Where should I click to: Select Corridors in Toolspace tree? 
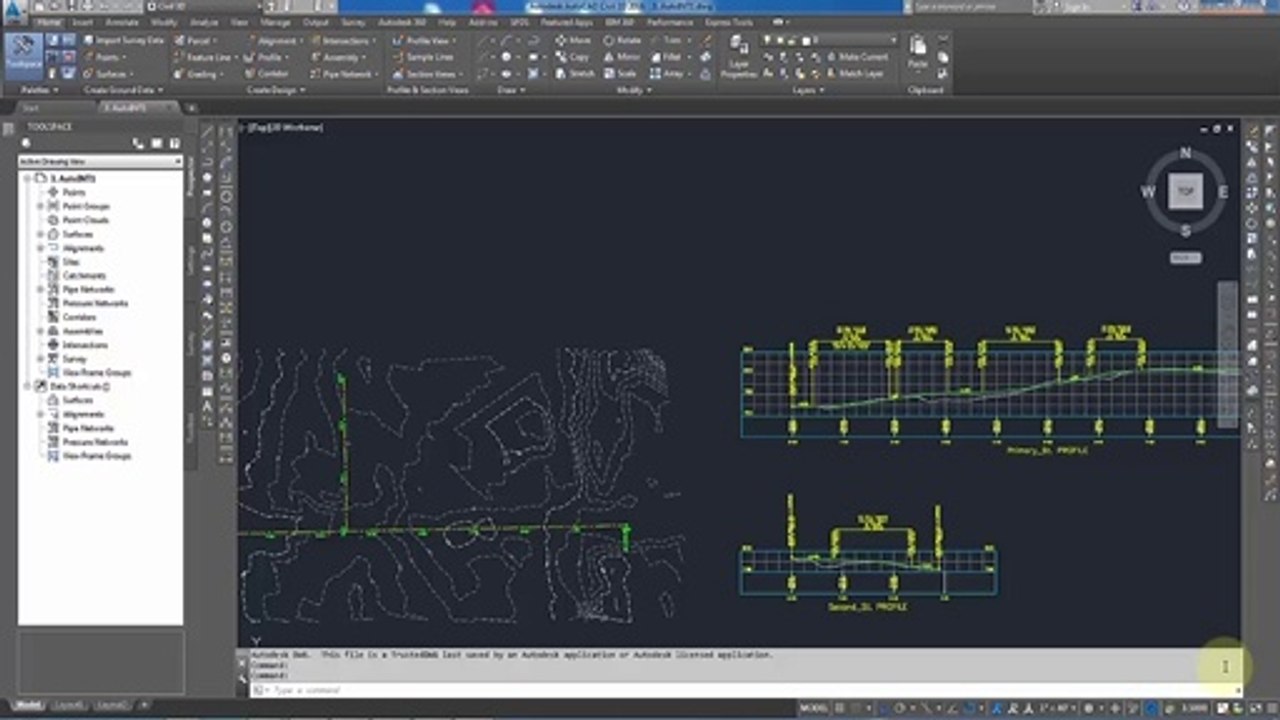point(80,317)
